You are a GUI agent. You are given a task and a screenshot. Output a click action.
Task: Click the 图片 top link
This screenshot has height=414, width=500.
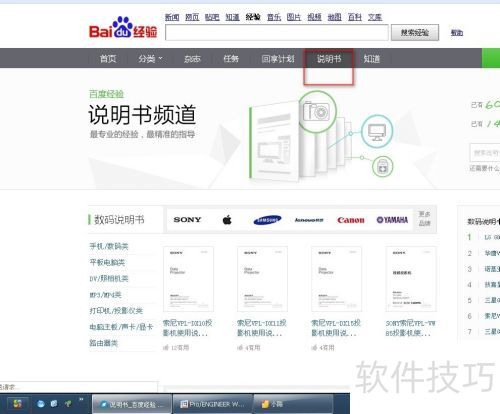[x=294, y=17]
